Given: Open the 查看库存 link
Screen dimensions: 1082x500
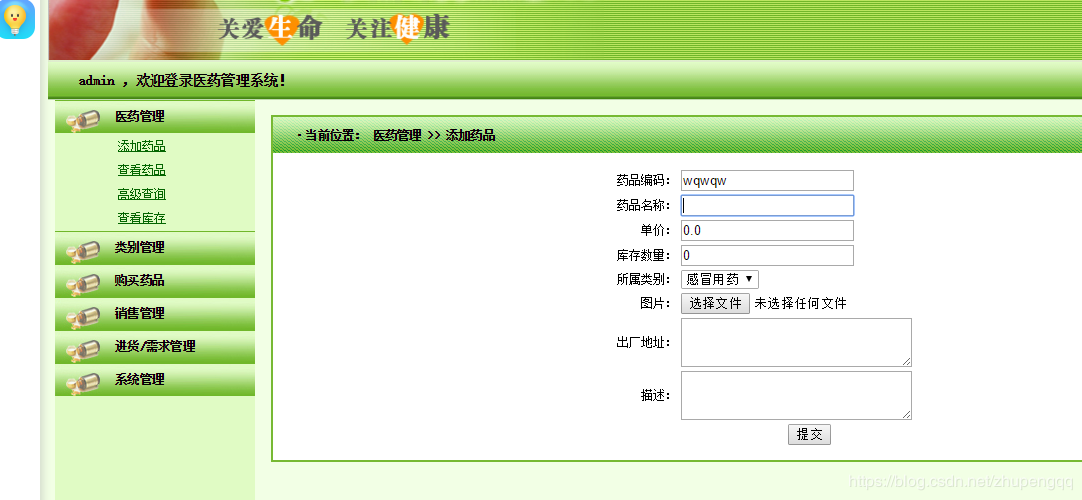Looking at the screenshot, I should (141, 219).
